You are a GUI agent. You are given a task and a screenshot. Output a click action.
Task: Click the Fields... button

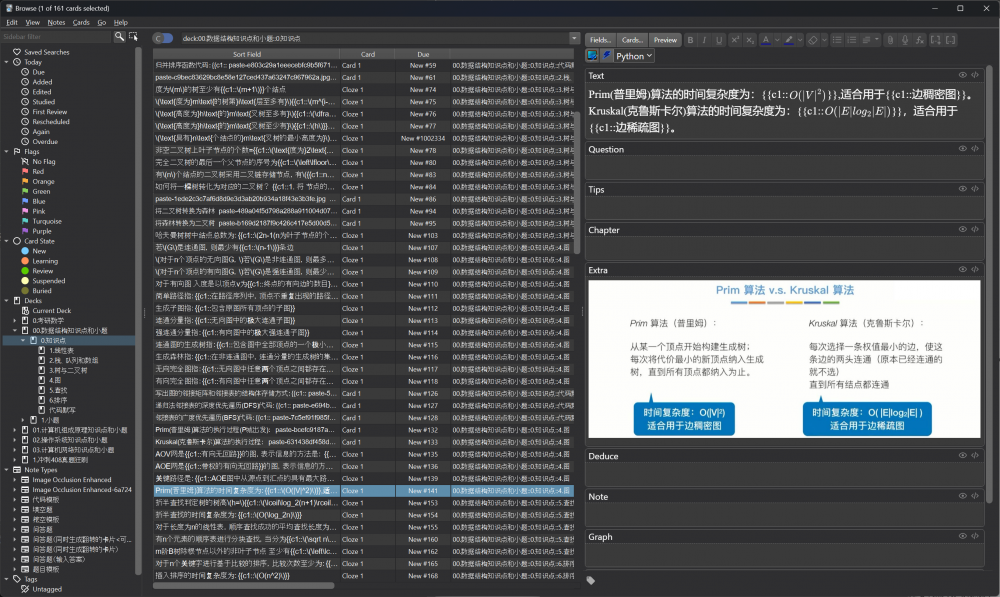pyautogui.click(x=600, y=40)
